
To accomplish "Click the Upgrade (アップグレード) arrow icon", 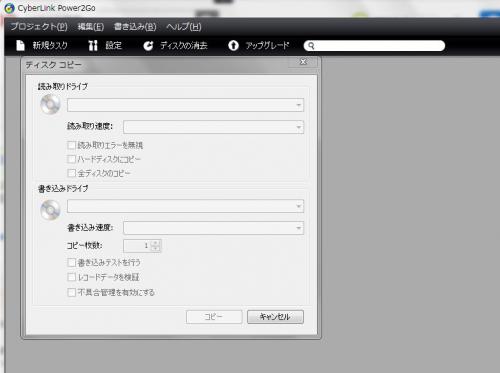I will point(233,45).
